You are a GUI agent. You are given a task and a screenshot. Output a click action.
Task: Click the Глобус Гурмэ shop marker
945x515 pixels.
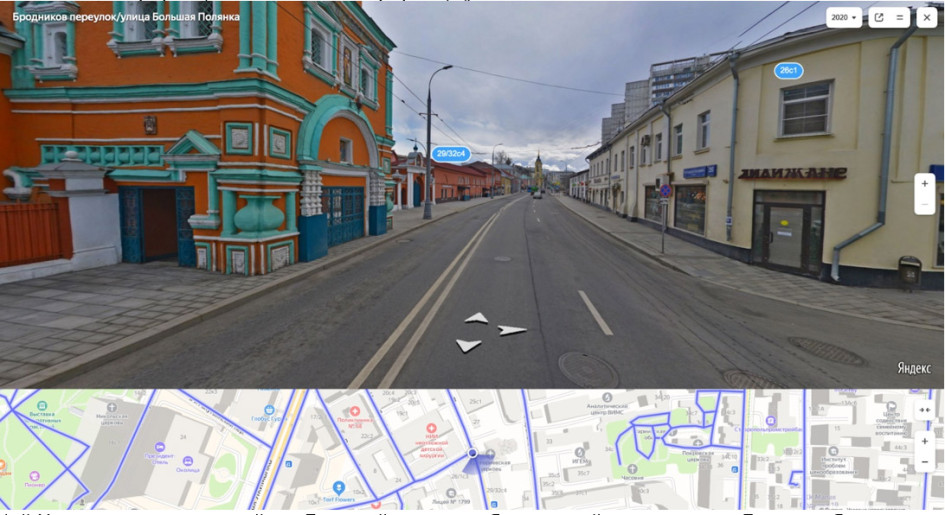269,411
